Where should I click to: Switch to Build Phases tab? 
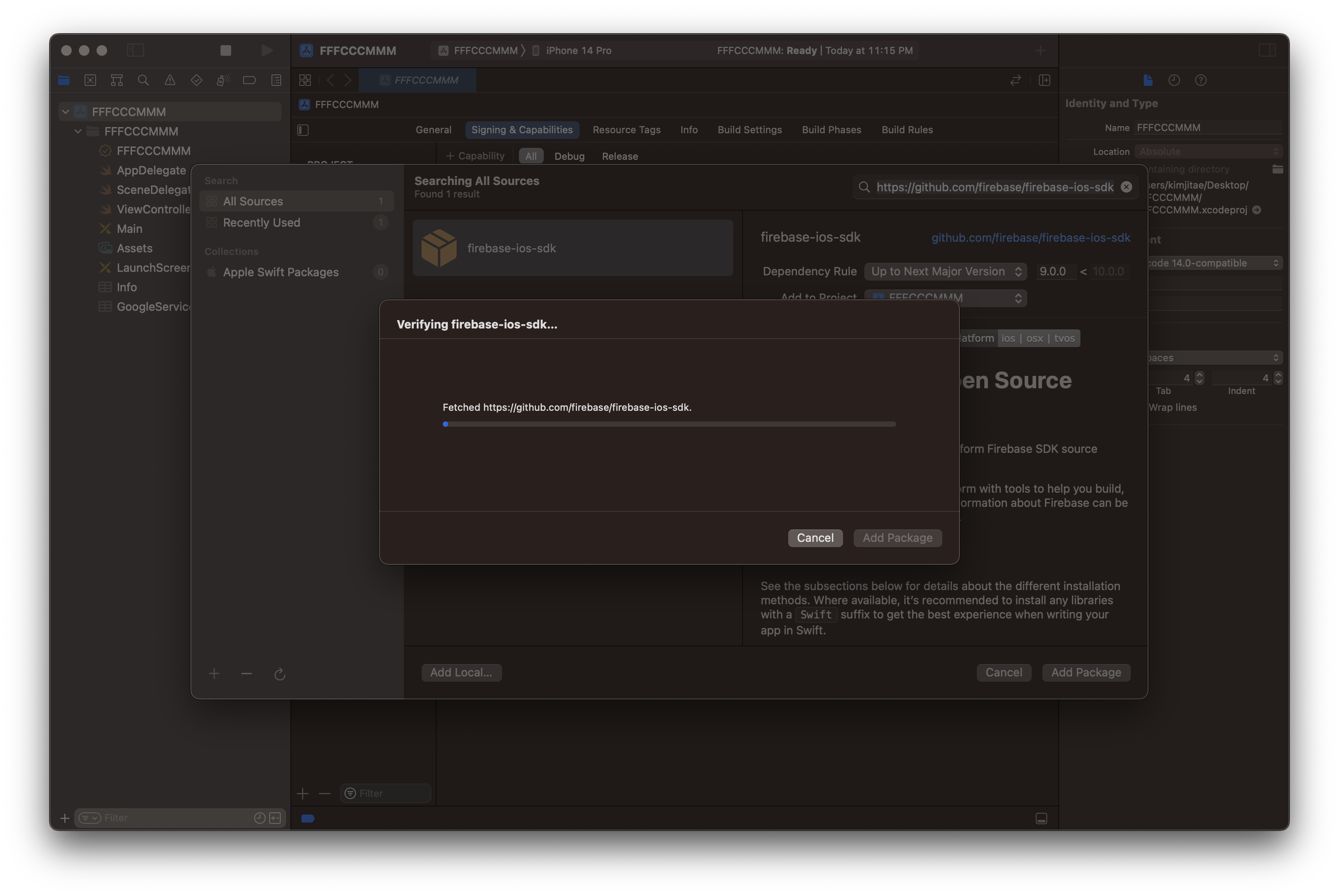[831, 130]
